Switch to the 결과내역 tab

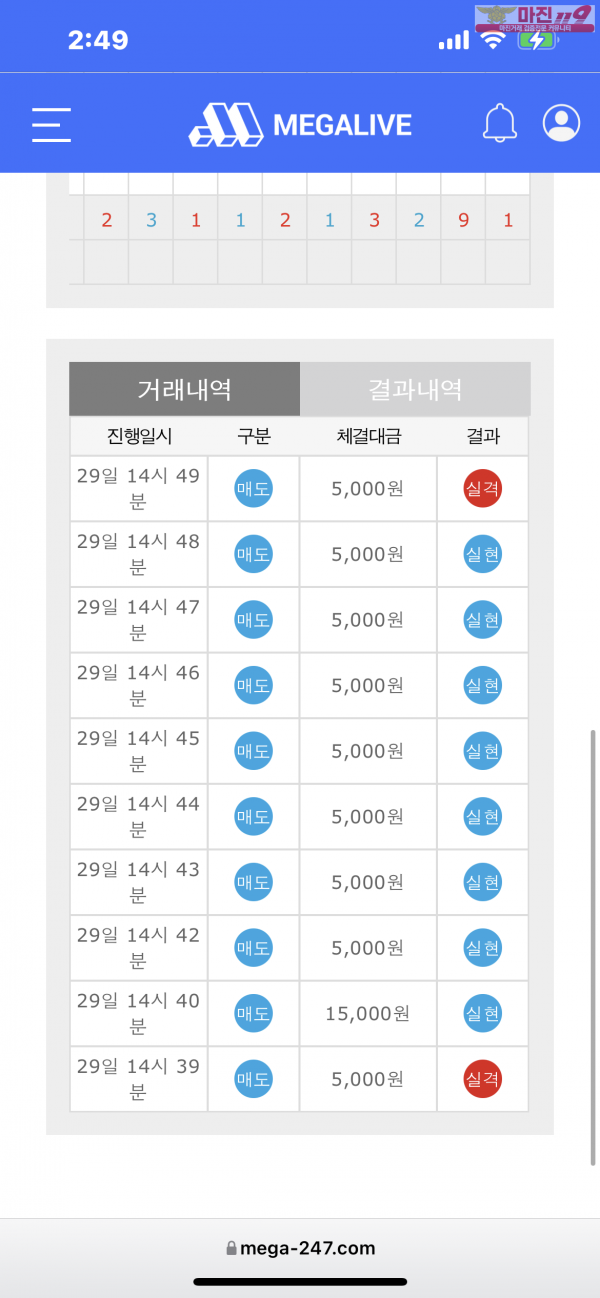(x=415, y=389)
